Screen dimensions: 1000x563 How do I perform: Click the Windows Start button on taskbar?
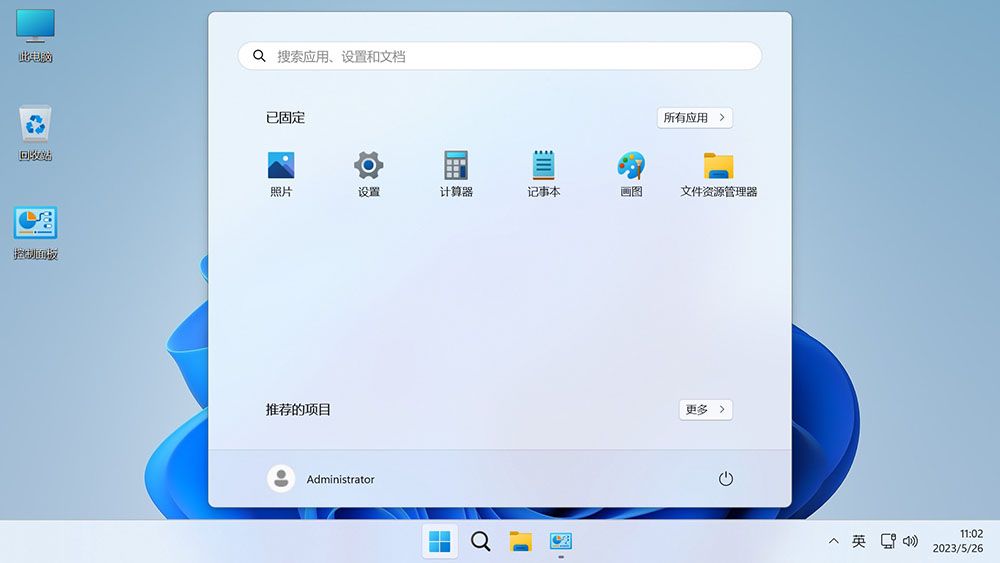pyautogui.click(x=439, y=541)
